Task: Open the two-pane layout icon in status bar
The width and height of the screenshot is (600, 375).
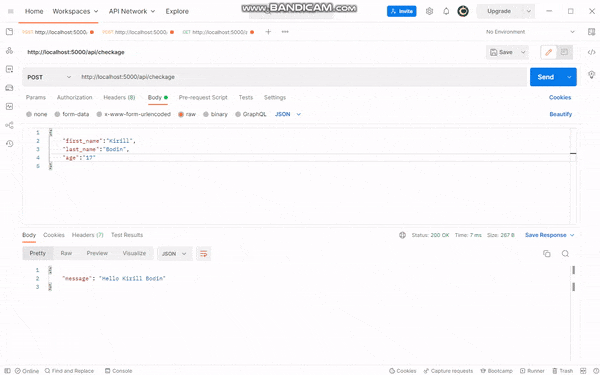Action: (x=583, y=371)
